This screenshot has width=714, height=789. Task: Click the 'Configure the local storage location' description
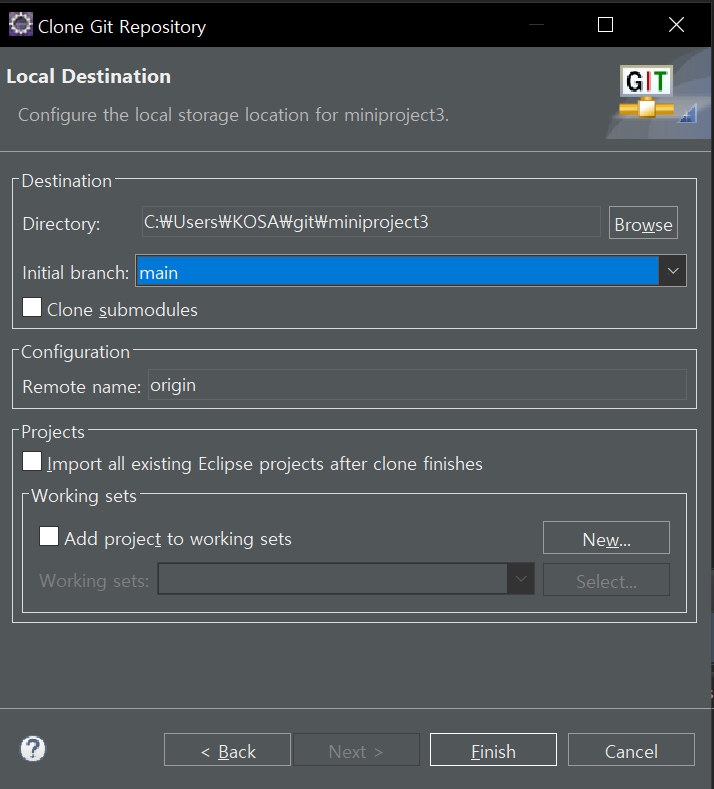coord(233,115)
